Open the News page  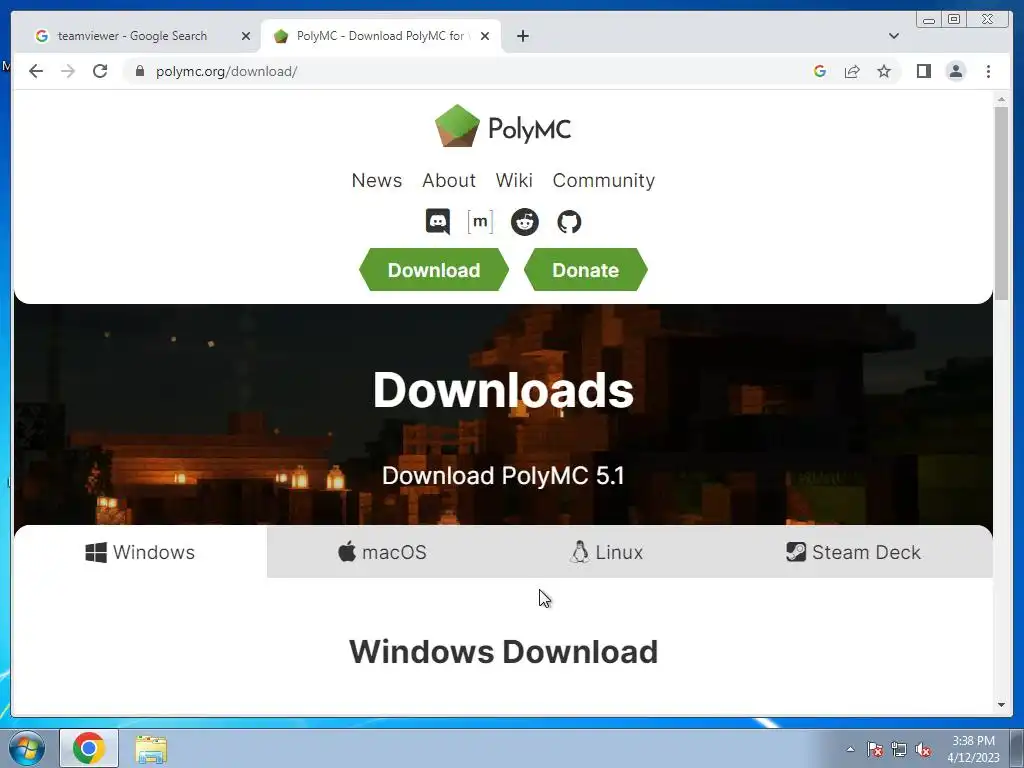coord(377,180)
